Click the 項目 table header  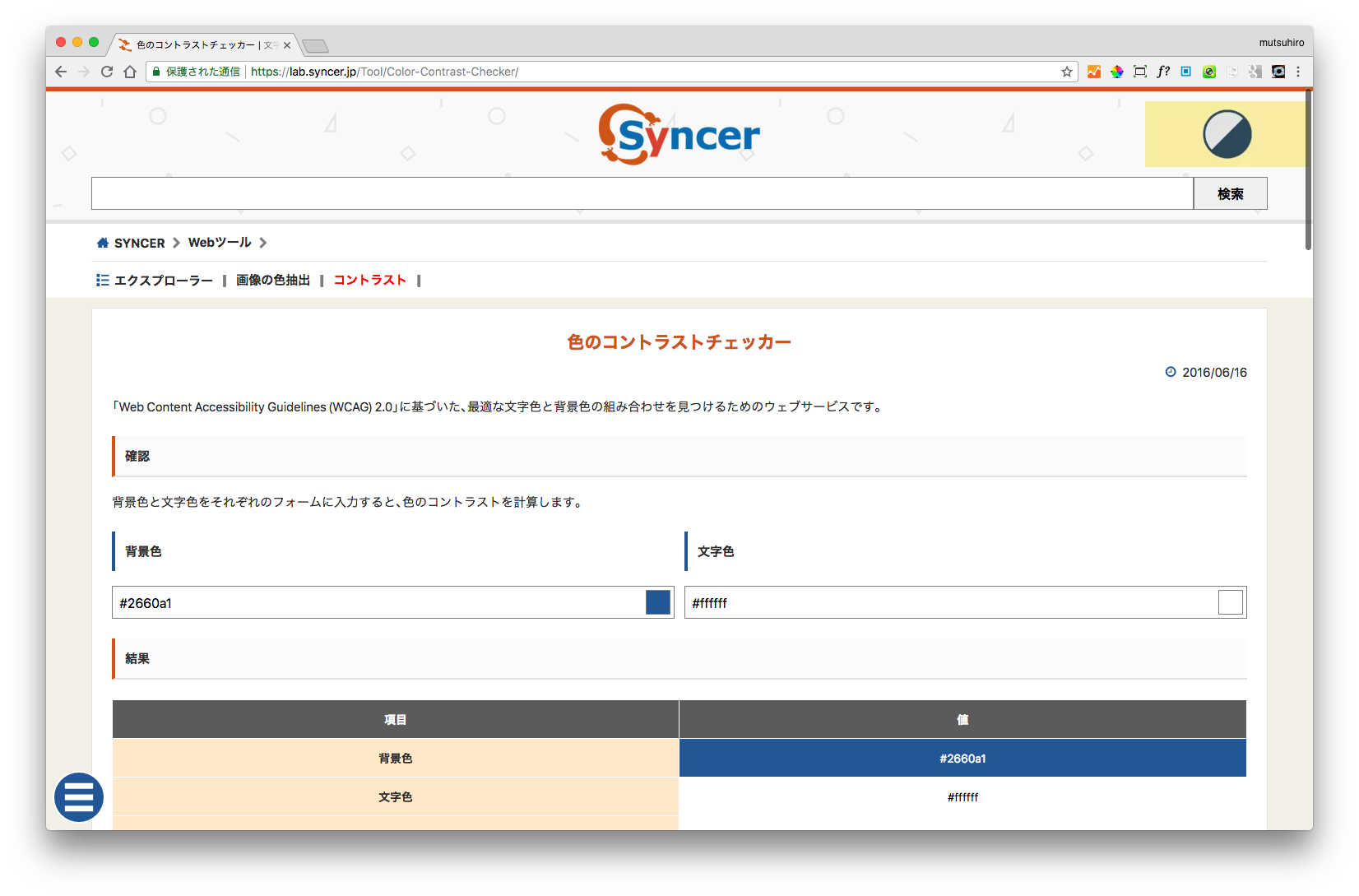[x=396, y=719]
